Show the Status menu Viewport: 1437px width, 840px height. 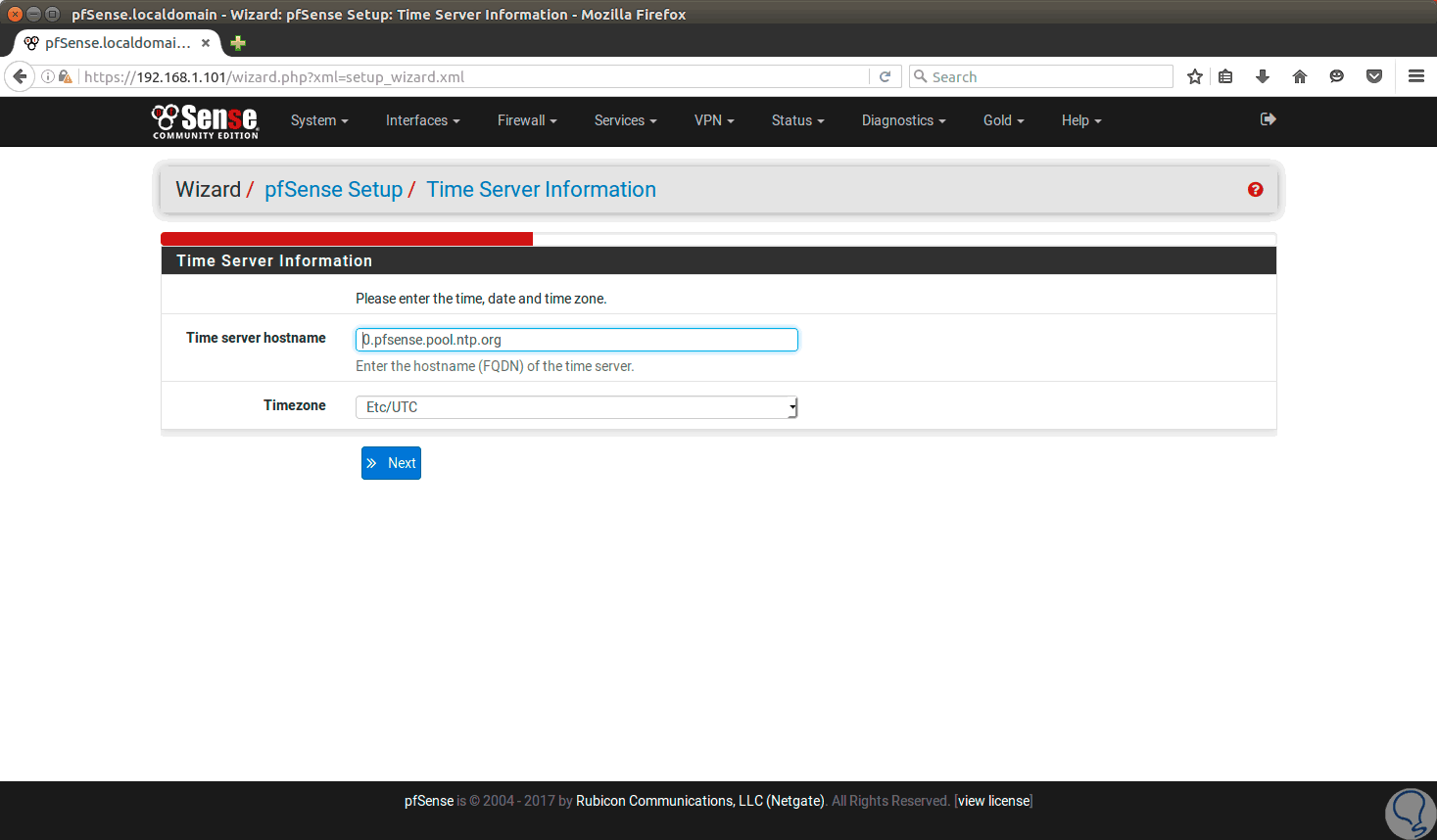point(797,120)
